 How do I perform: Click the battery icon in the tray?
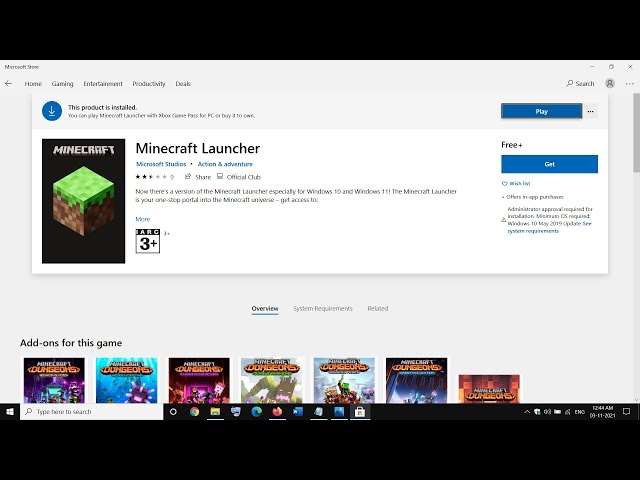(x=557, y=412)
